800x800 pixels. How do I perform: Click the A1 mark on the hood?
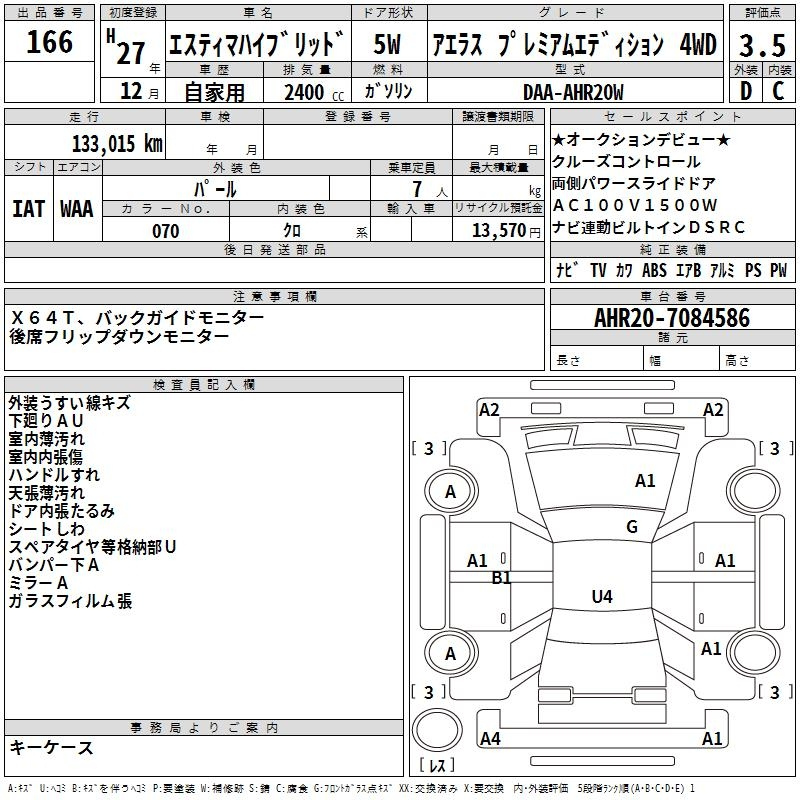[x=645, y=481]
